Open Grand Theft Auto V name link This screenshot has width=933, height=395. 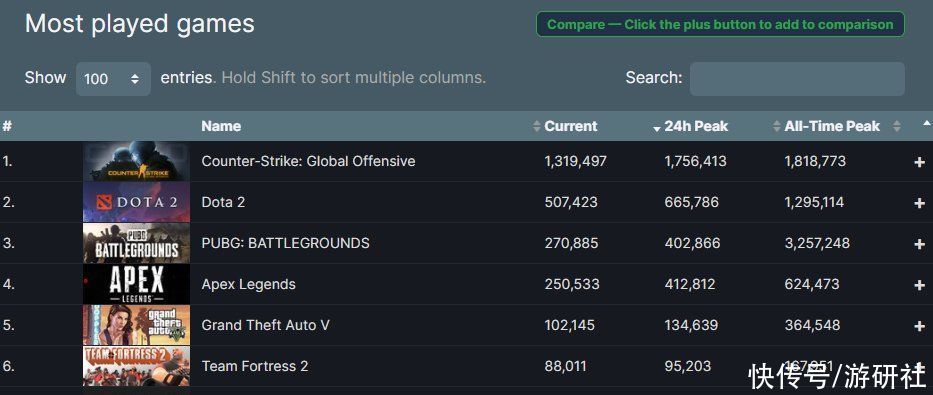click(265, 325)
